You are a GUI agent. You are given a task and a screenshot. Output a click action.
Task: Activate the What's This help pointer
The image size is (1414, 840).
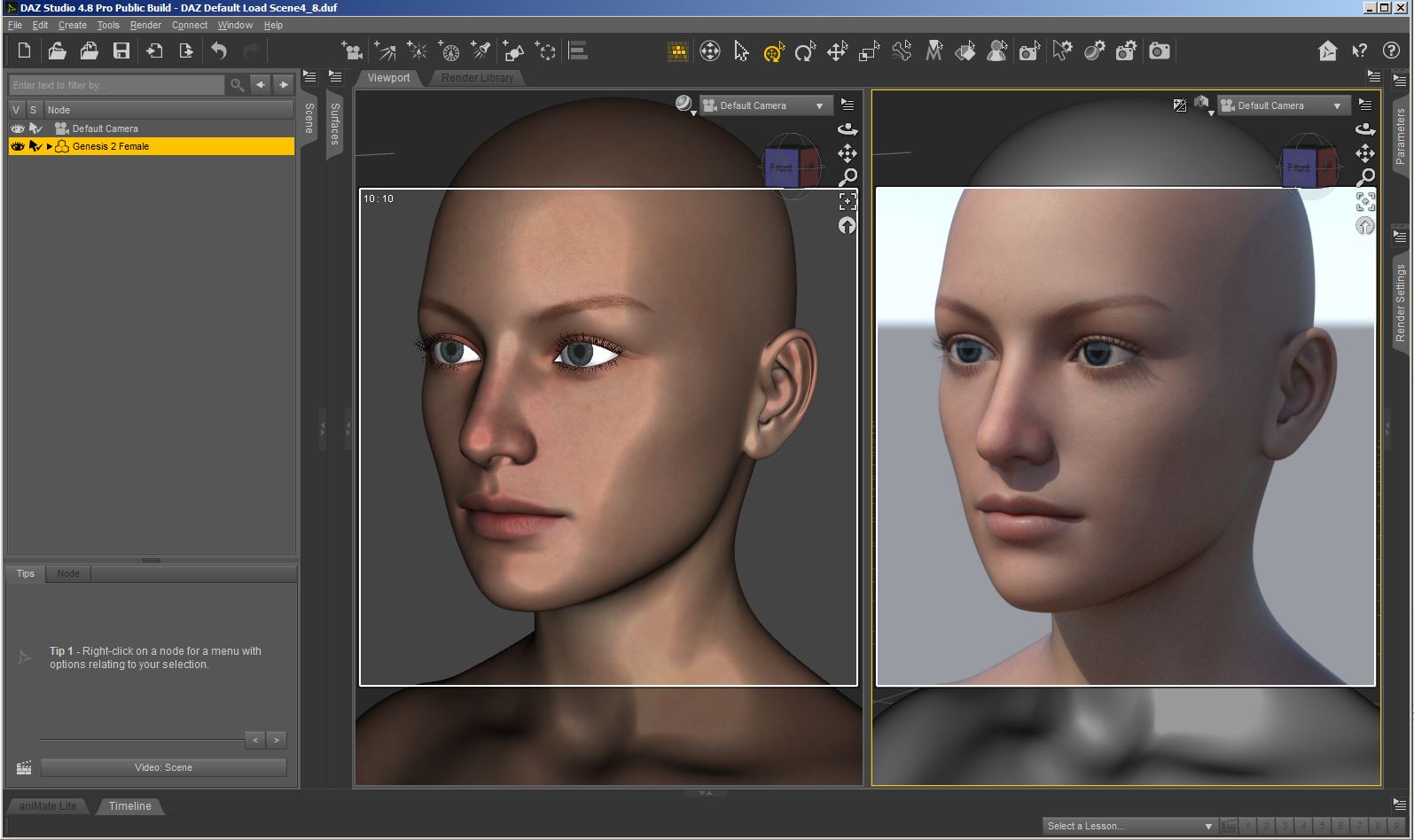click(1359, 51)
